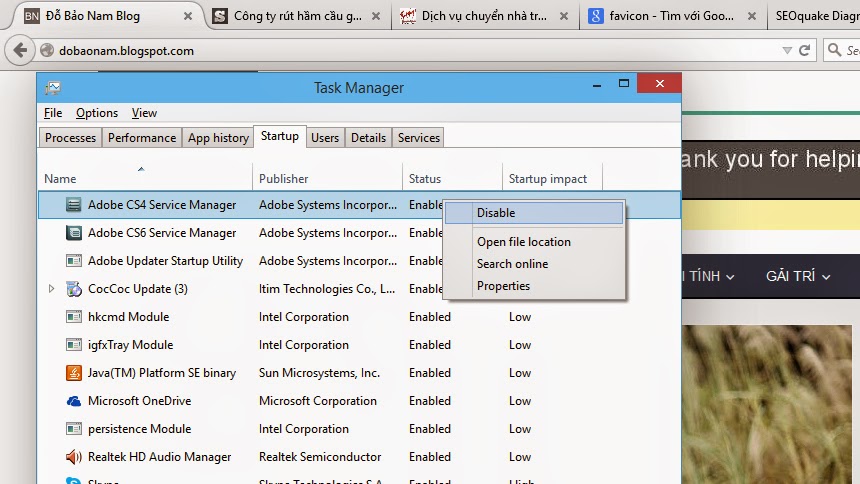Close the Dịch vụ chuyển nhà tab
The width and height of the screenshot is (860, 484).
point(564,16)
